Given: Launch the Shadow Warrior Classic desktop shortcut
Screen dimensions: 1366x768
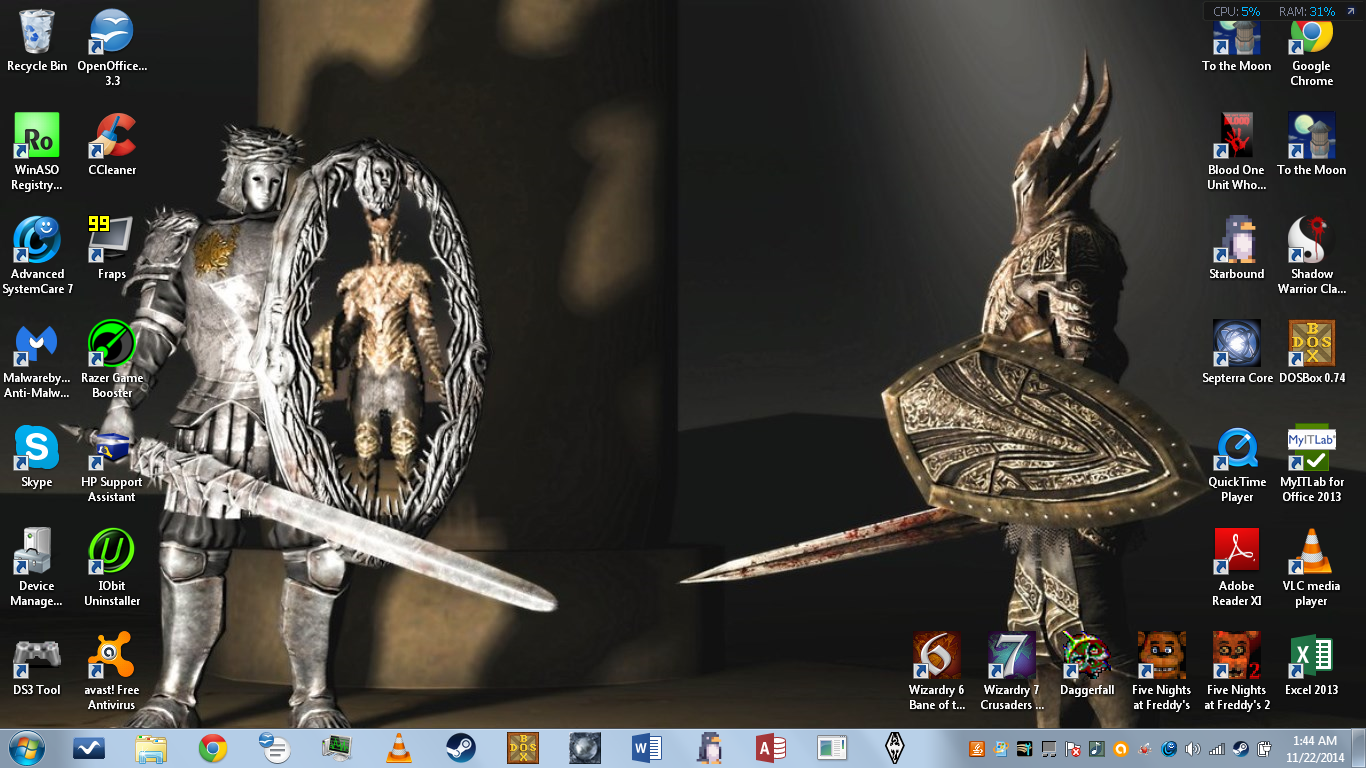Looking at the screenshot, I should [1311, 255].
